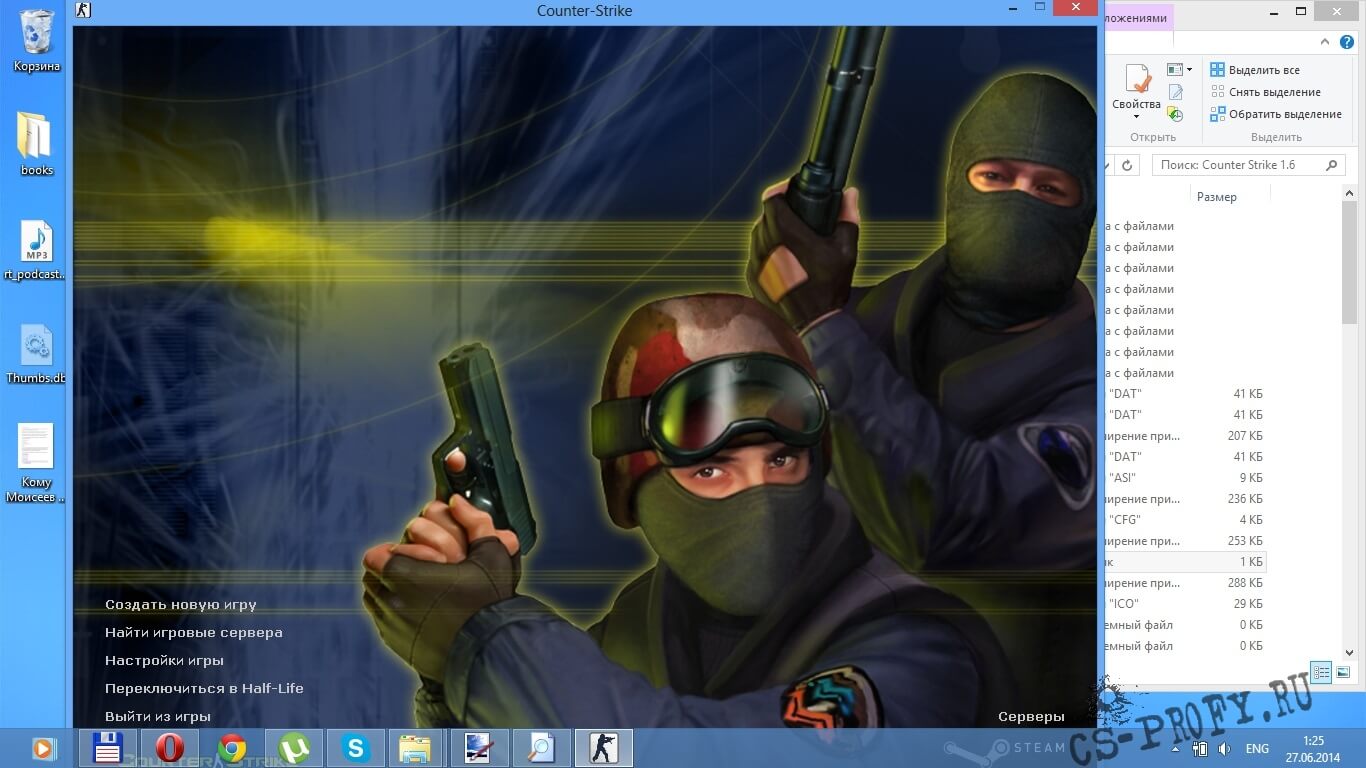Launch Google Chrome from taskbar
1366x768 pixels.
click(232, 748)
